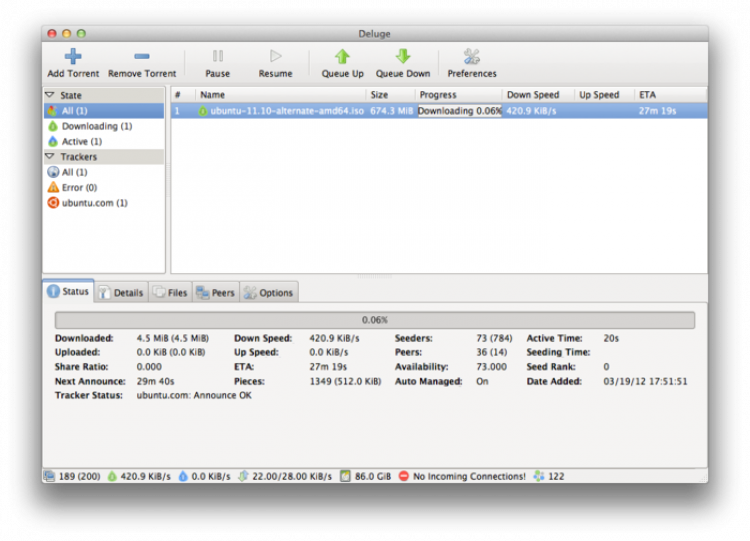Pause the selected torrent
The width and height of the screenshot is (750, 541).
click(218, 63)
